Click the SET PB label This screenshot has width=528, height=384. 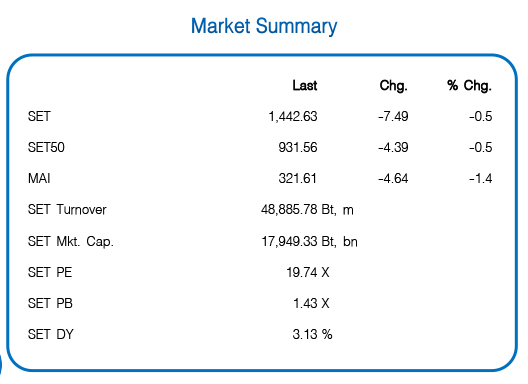pyautogui.click(x=50, y=303)
